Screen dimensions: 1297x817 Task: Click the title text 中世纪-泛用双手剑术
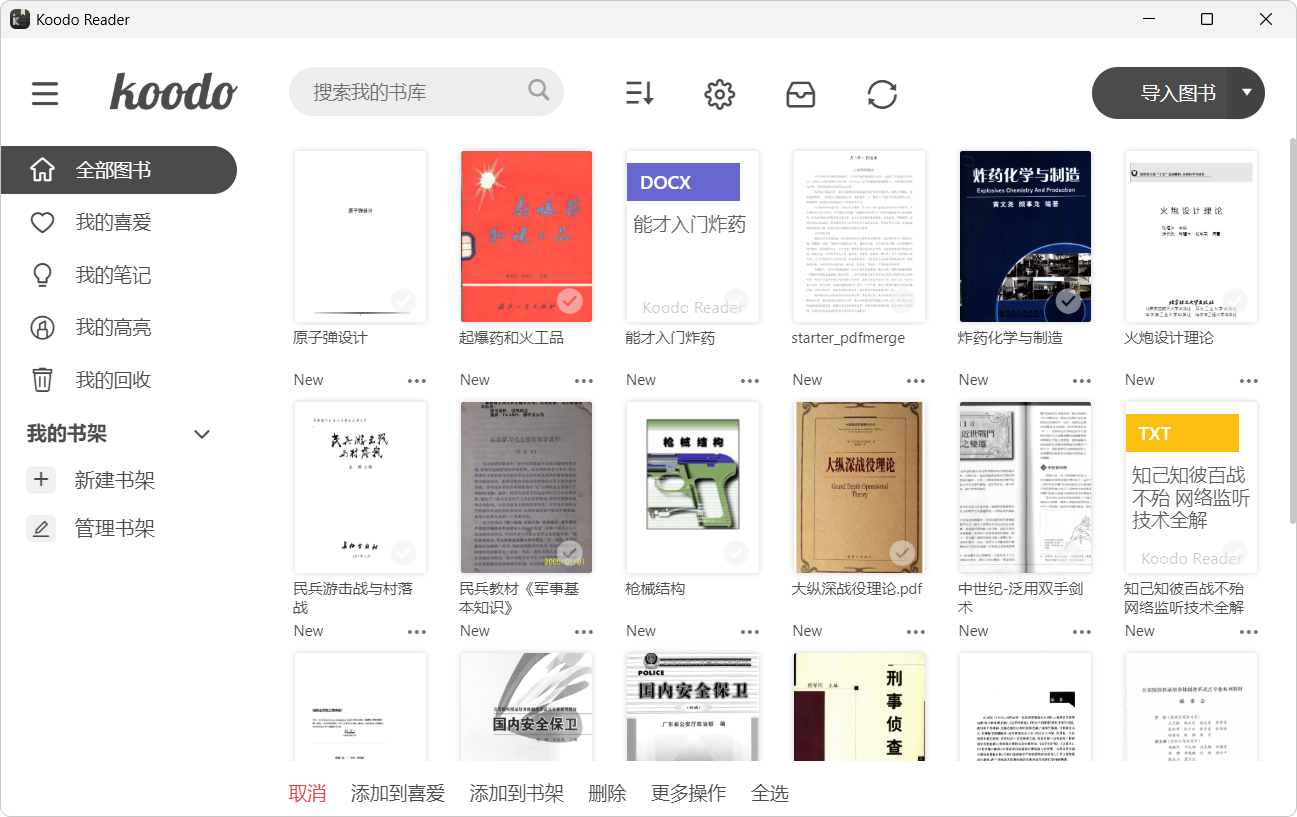(1021, 598)
